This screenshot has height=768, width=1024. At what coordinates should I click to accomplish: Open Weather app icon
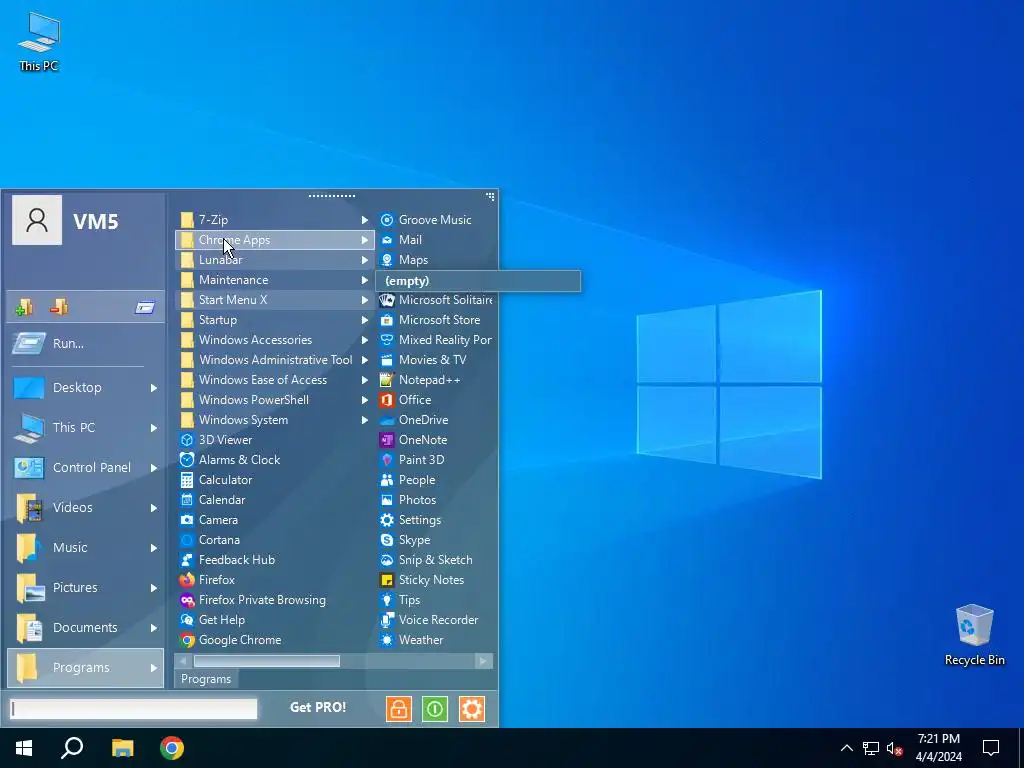tap(387, 640)
